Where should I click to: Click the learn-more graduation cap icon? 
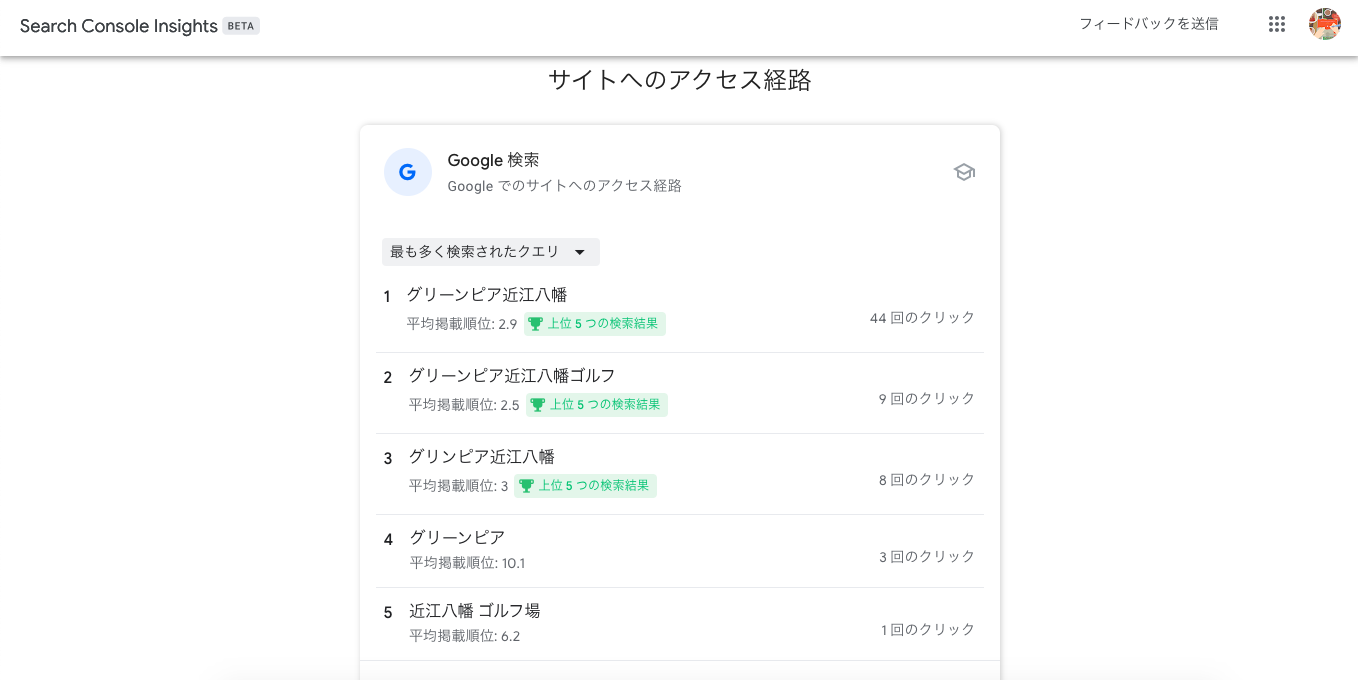964,172
